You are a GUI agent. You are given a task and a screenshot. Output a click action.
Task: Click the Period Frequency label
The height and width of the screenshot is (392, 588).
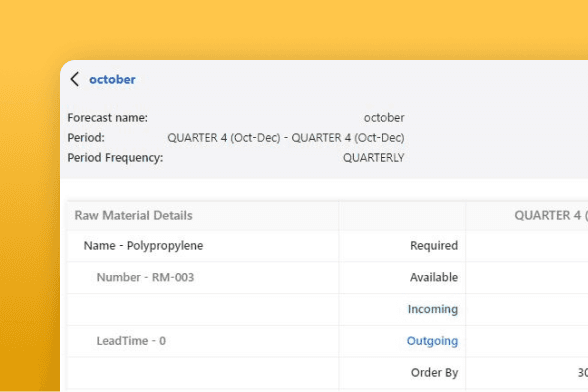115,158
